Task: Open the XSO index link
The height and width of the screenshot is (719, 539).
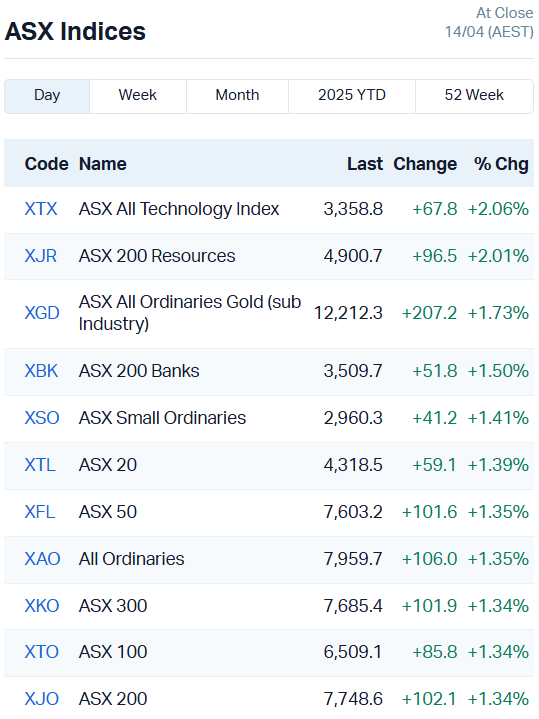Action: point(42,418)
